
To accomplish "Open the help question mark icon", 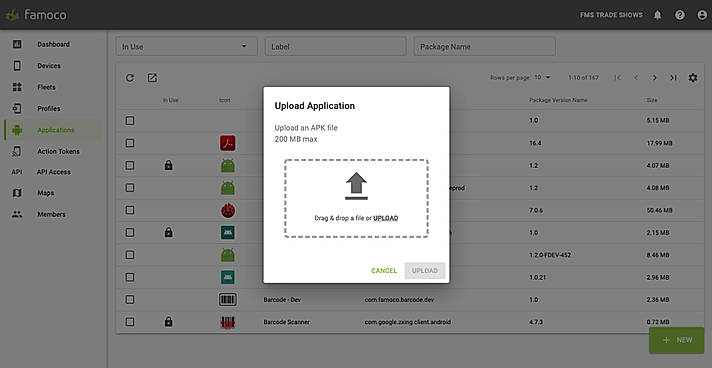I will tap(680, 15).
